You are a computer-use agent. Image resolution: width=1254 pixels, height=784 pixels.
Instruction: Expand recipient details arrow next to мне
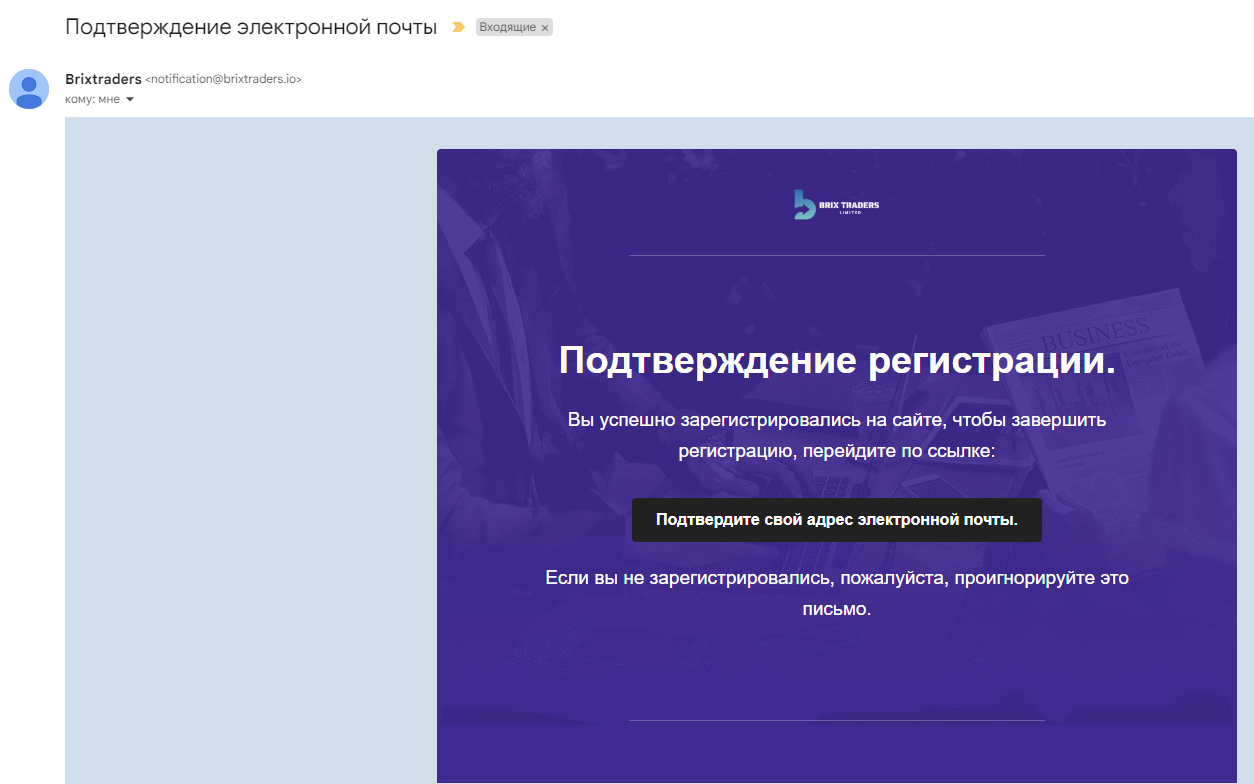coord(130,99)
